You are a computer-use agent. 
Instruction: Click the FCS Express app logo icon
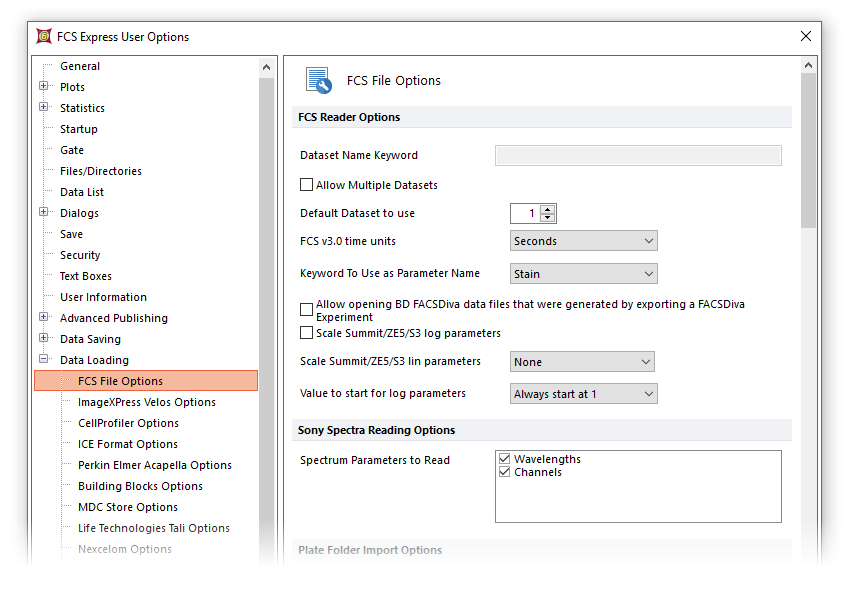tap(44, 37)
